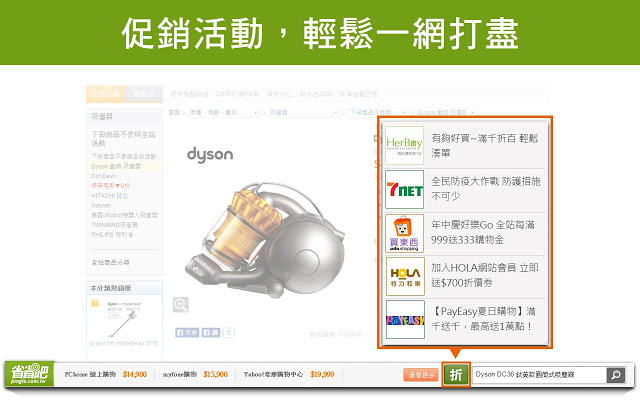Click the 0 share count box
This screenshot has width=640, height=400.
229,333
